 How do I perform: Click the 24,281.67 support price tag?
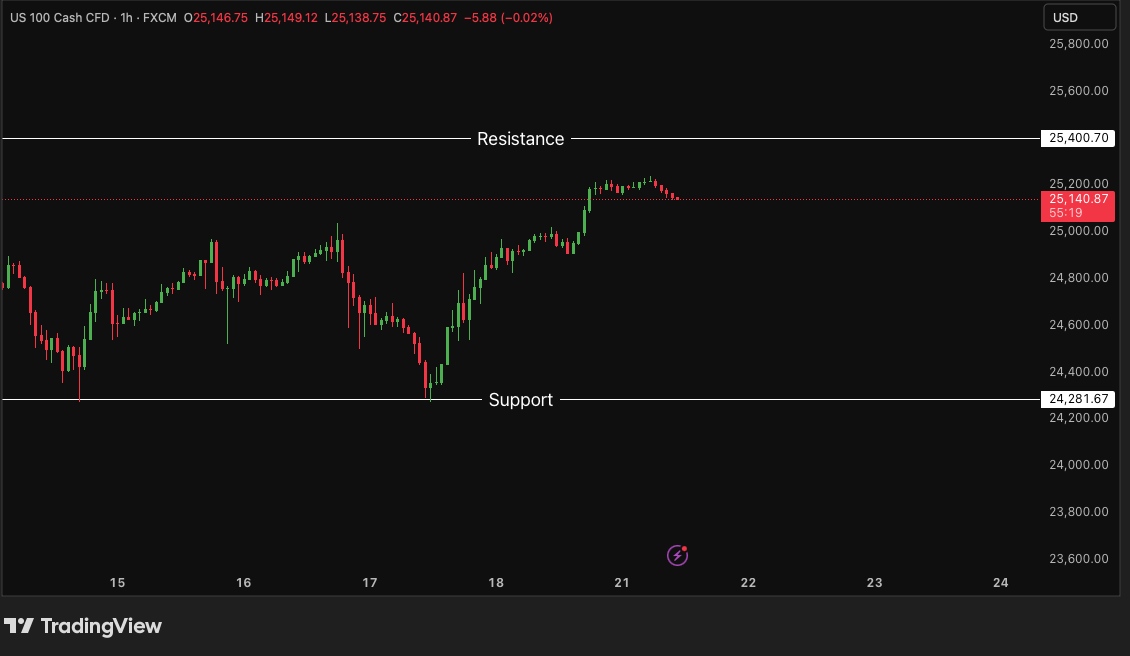[1078, 399]
